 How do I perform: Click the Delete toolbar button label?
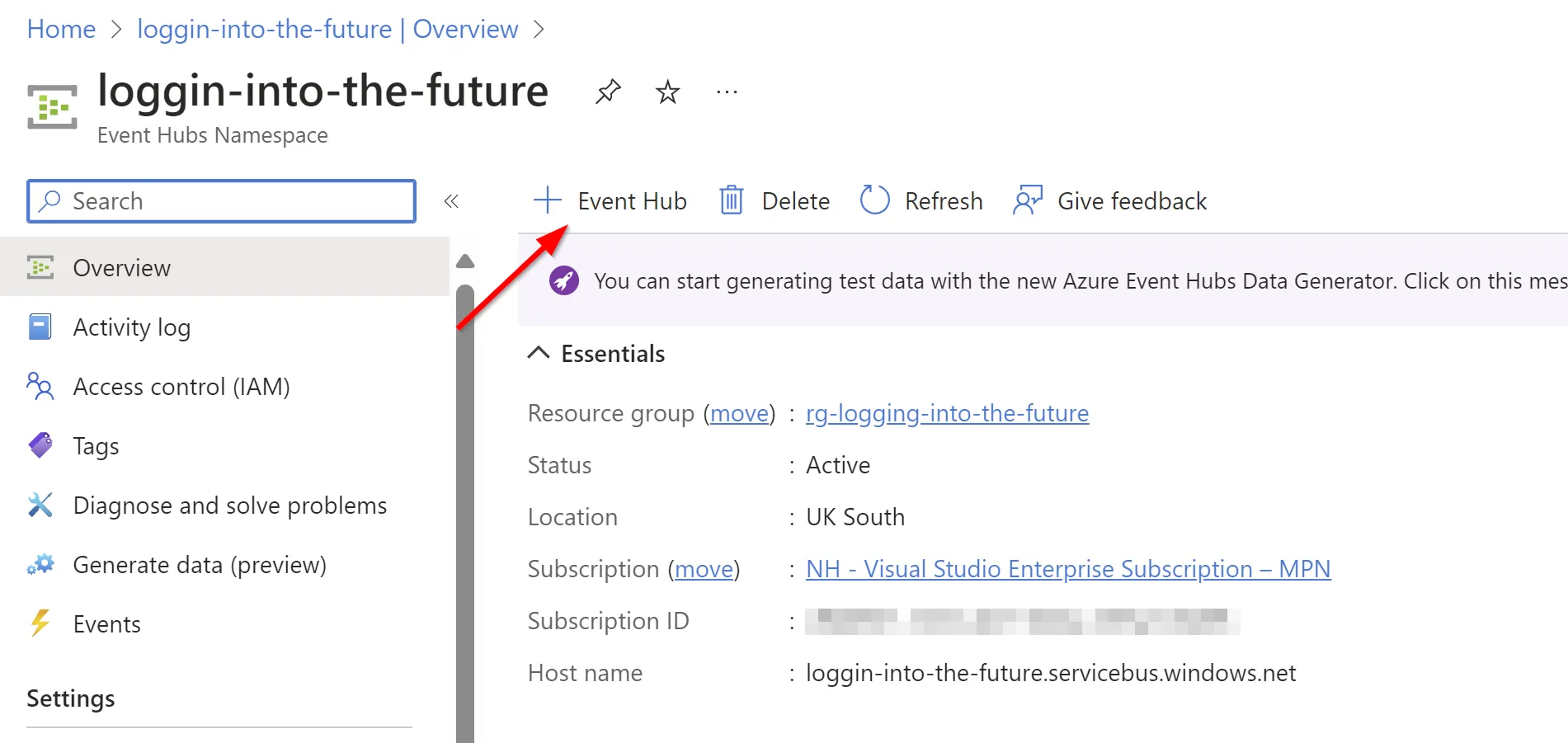(x=795, y=201)
